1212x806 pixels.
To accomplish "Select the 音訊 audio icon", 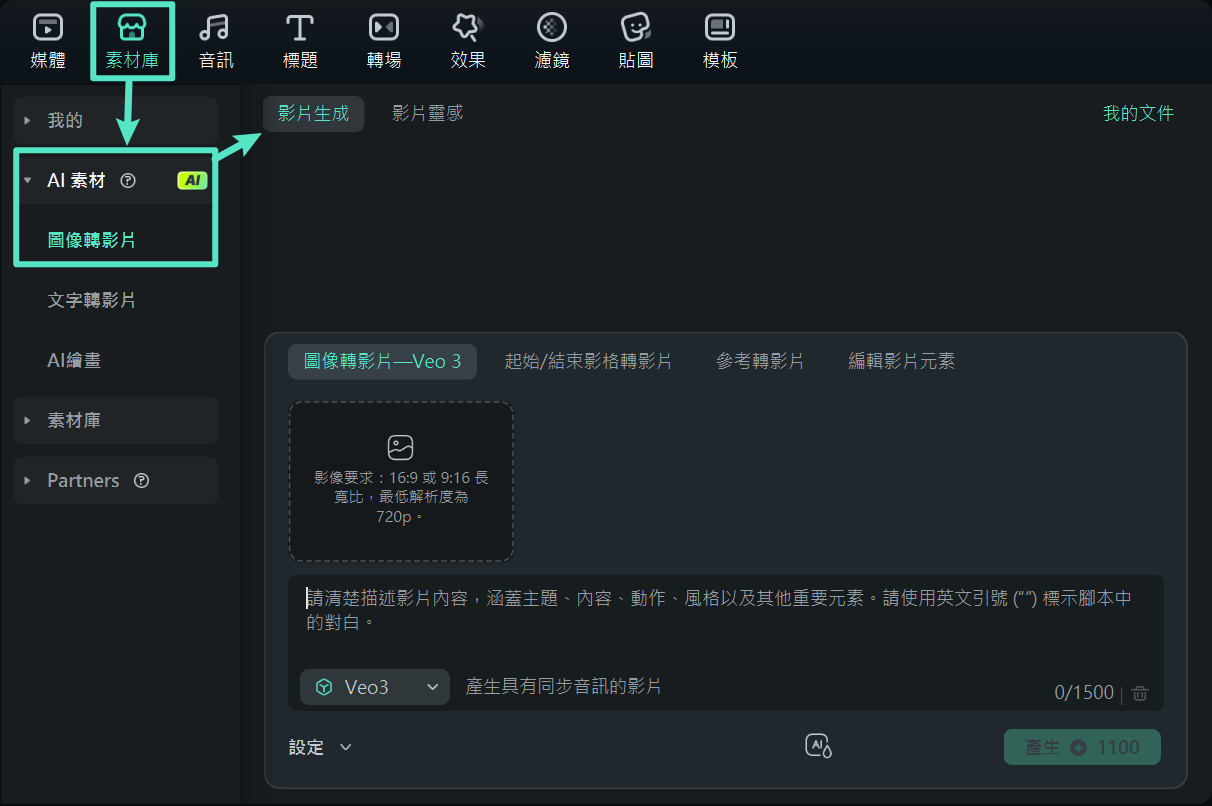I will point(215,40).
